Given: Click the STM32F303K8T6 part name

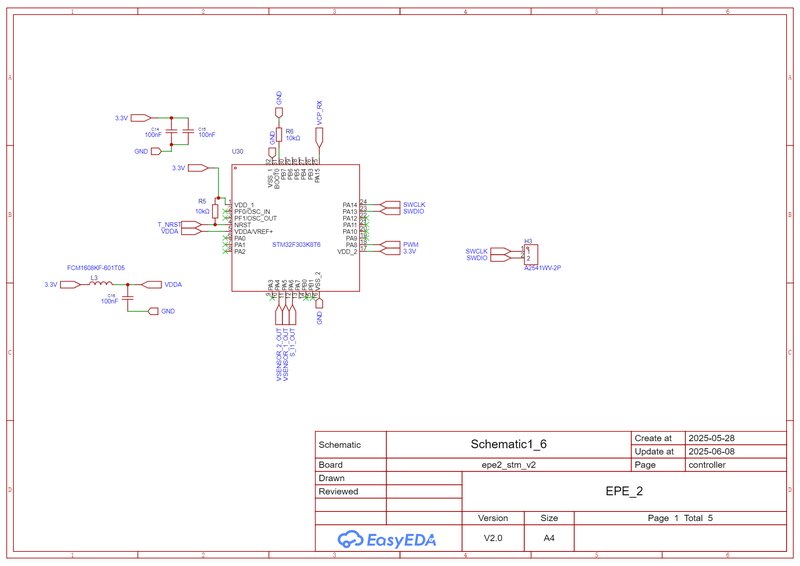Looking at the screenshot, I should tap(296, 245).
